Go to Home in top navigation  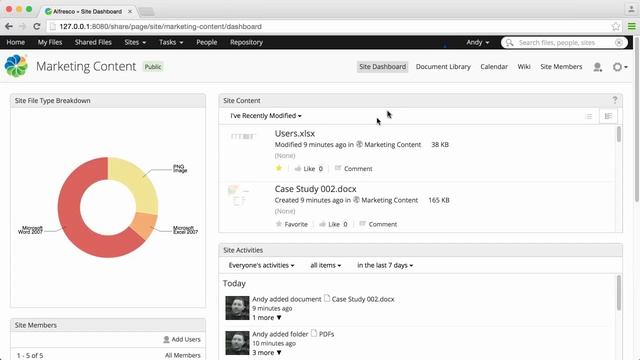click(x=16, y=42)
